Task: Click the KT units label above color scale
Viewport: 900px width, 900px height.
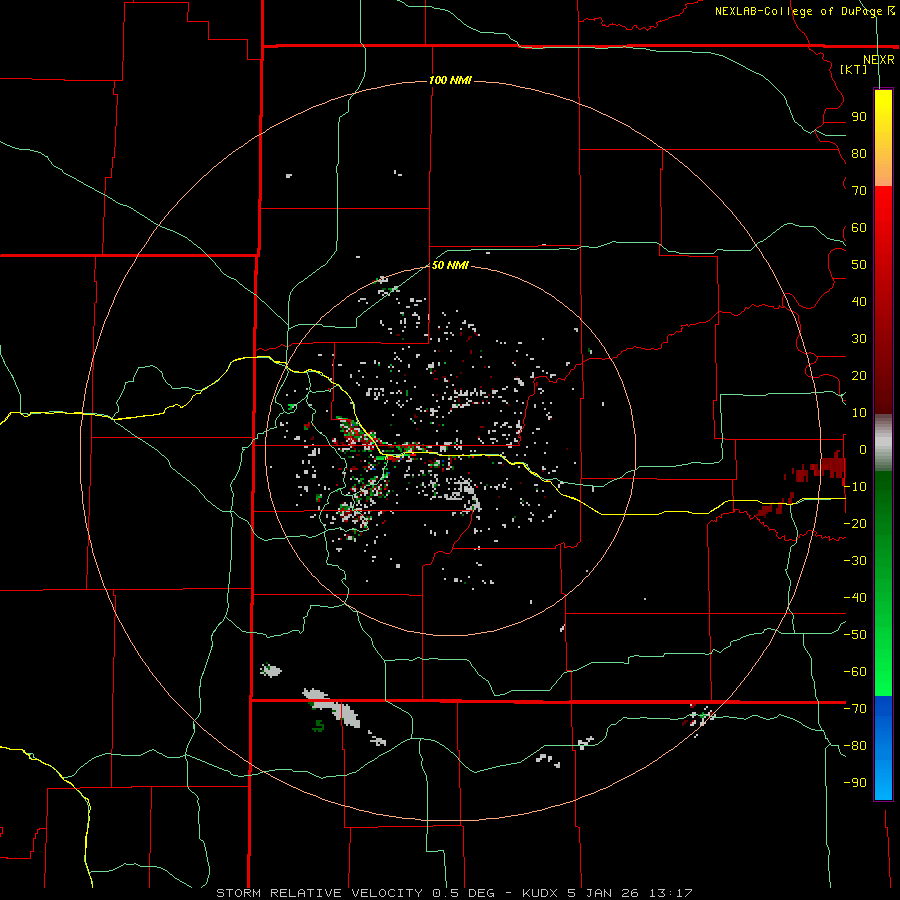Action: coord(854,69)
